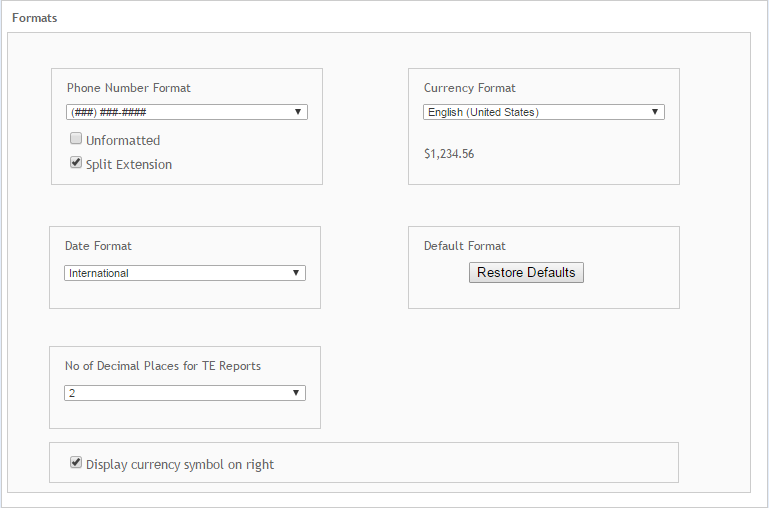Screen dimensions: 769x508
Task: Disable Display currency symbol on right
Action: [x=76, y=462]
